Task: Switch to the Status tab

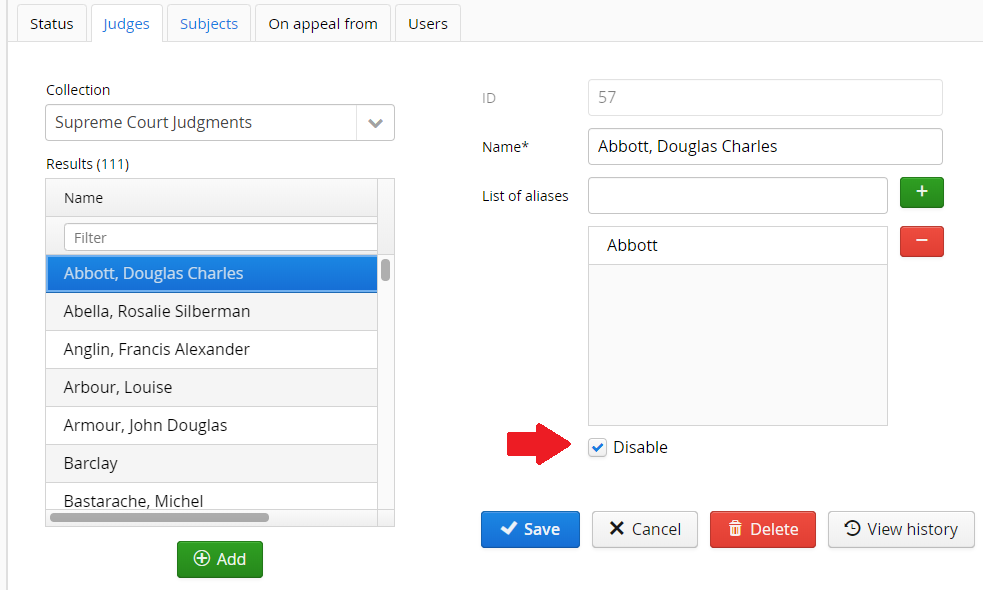Action: [x=51, y=24]
